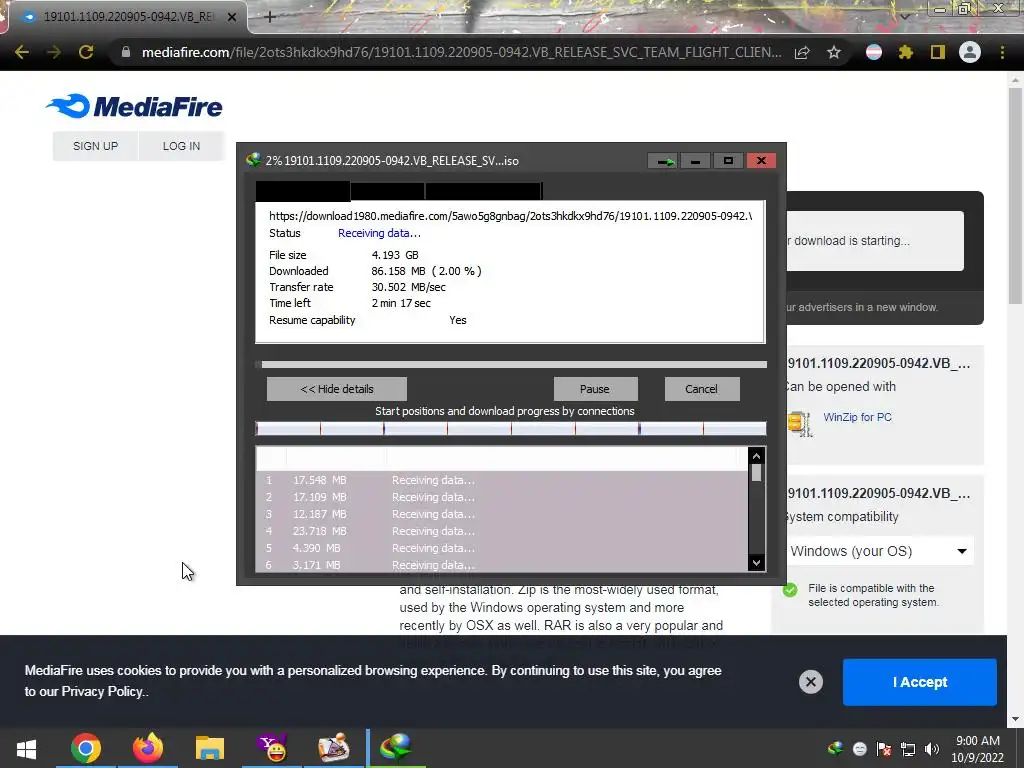Open the Windows Start menu
Image resolution: width=1024 pixels, height=768 pixels.
pyautogui.click(x=26, y=748)
